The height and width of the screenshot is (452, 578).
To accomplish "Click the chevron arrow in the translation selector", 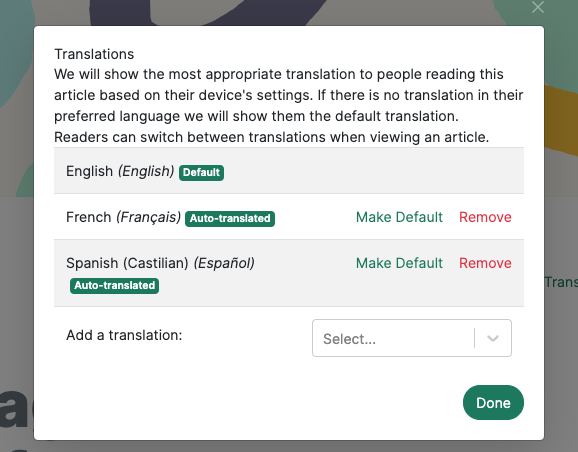I will point(493,338).
